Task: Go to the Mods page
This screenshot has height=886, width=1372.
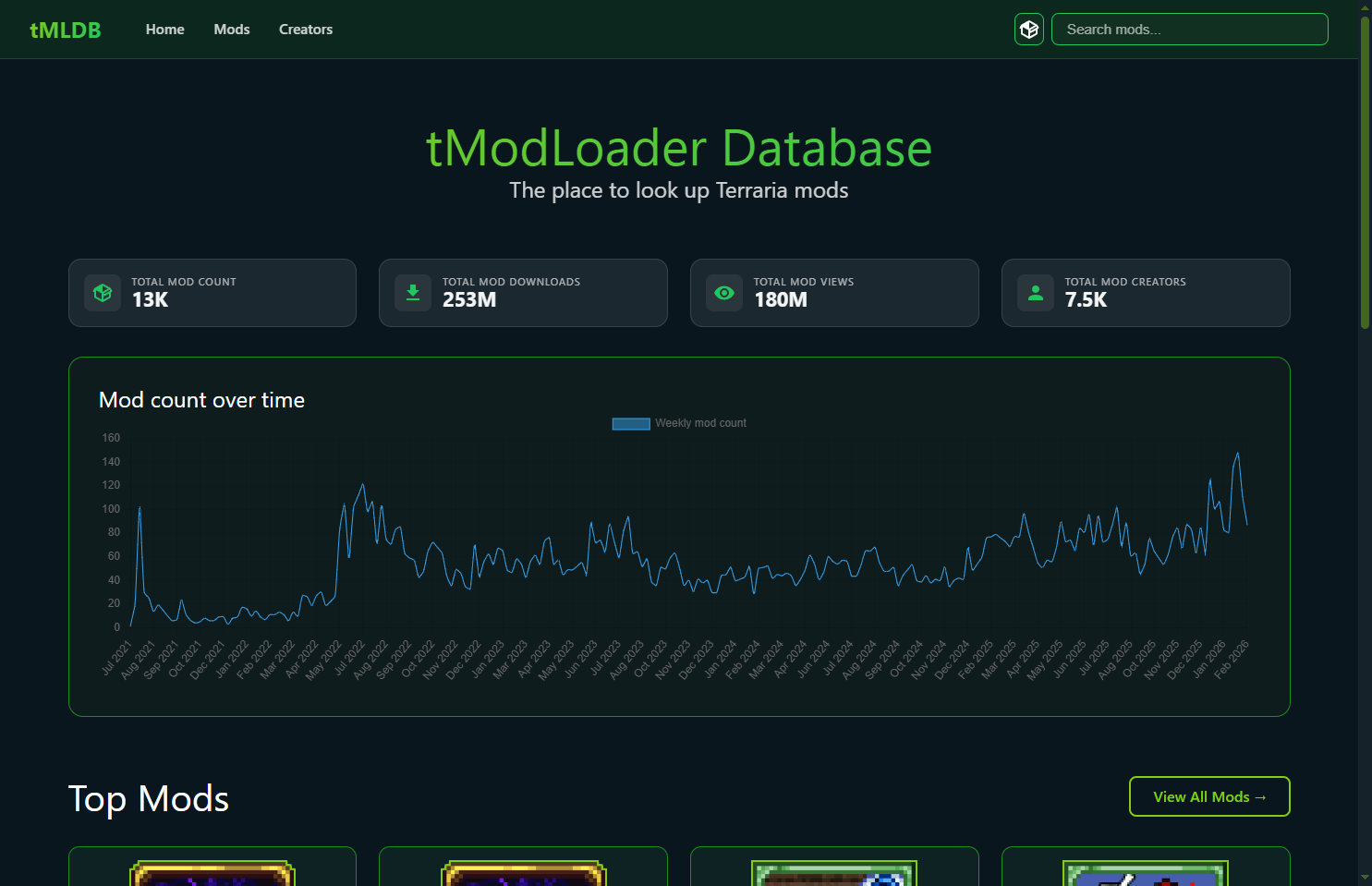Action: tap(232, 30)
